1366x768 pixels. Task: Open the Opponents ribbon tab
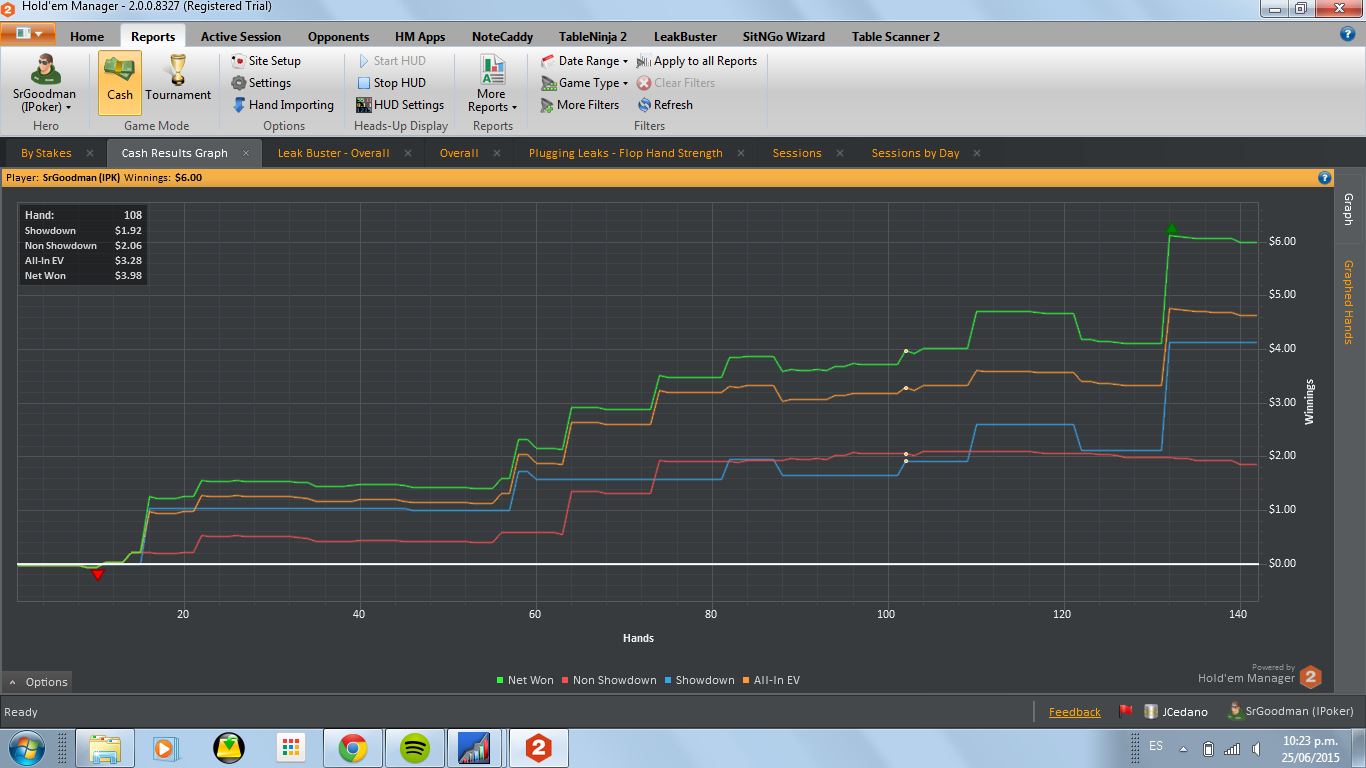point(338,37)
